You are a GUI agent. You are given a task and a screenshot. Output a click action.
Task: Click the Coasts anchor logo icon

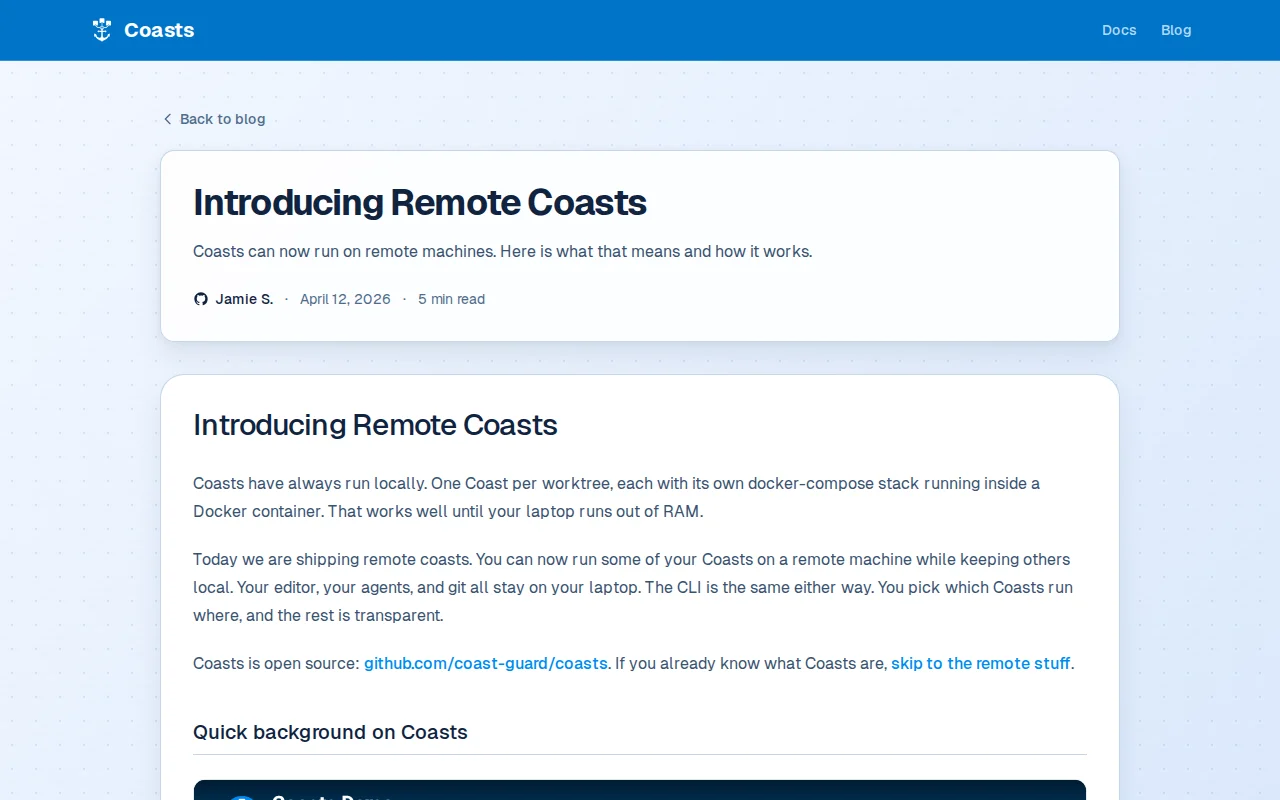point(102,30)
